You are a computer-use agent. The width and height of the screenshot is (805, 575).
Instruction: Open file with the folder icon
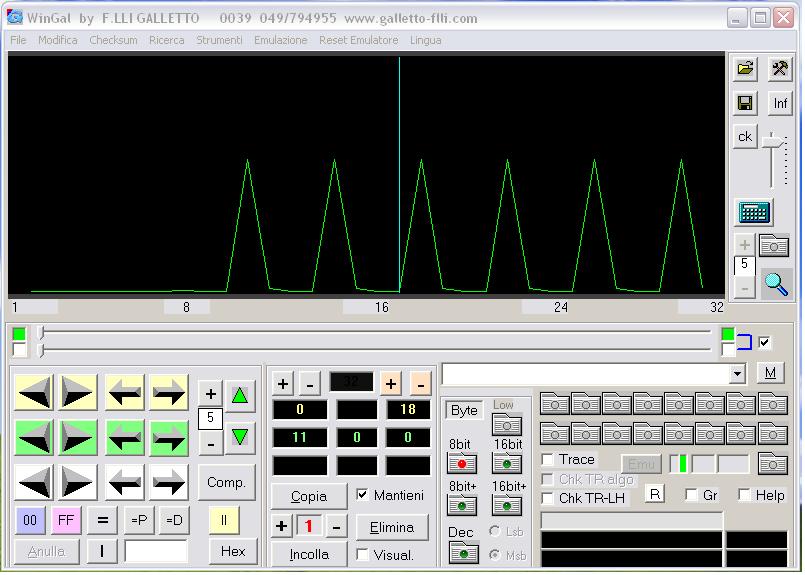[x=745, y=68]
